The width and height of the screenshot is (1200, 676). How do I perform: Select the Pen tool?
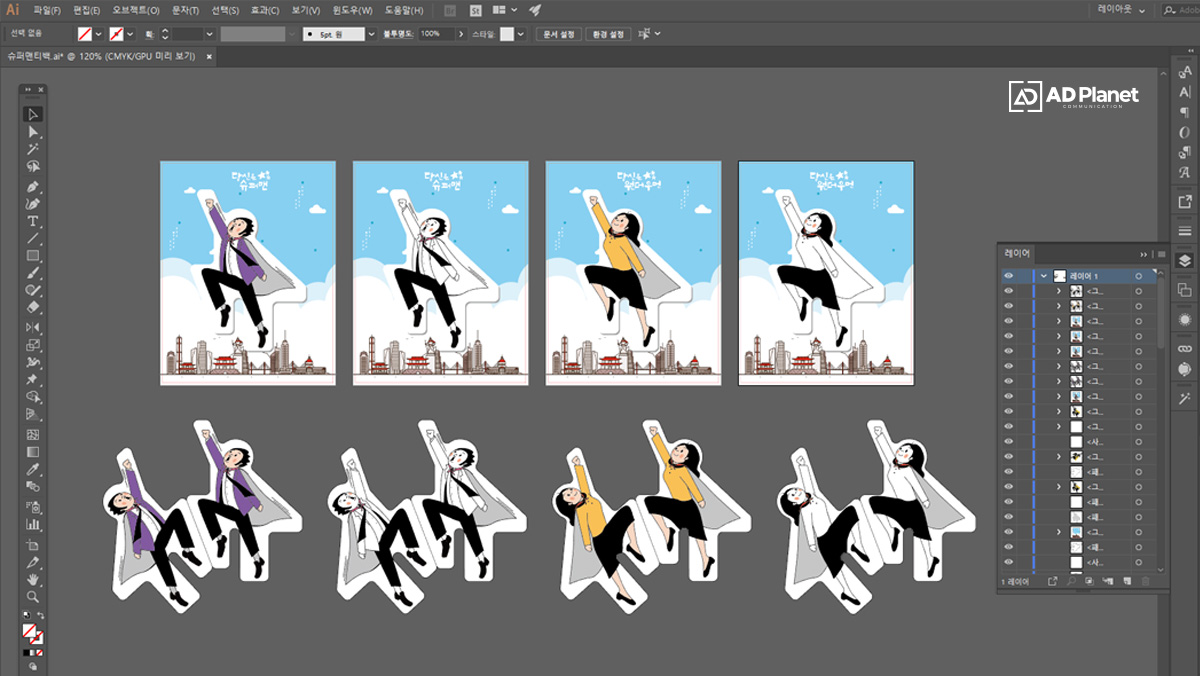[33, 187]
